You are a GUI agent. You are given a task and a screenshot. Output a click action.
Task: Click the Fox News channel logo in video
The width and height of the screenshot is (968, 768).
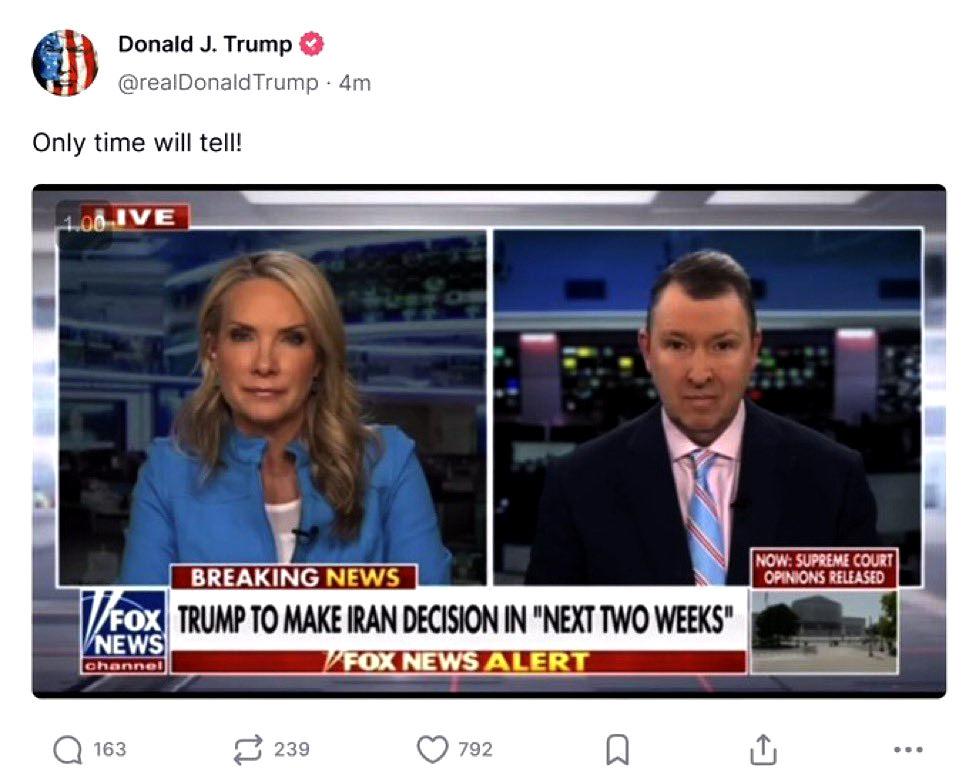(x=124, y=632)
